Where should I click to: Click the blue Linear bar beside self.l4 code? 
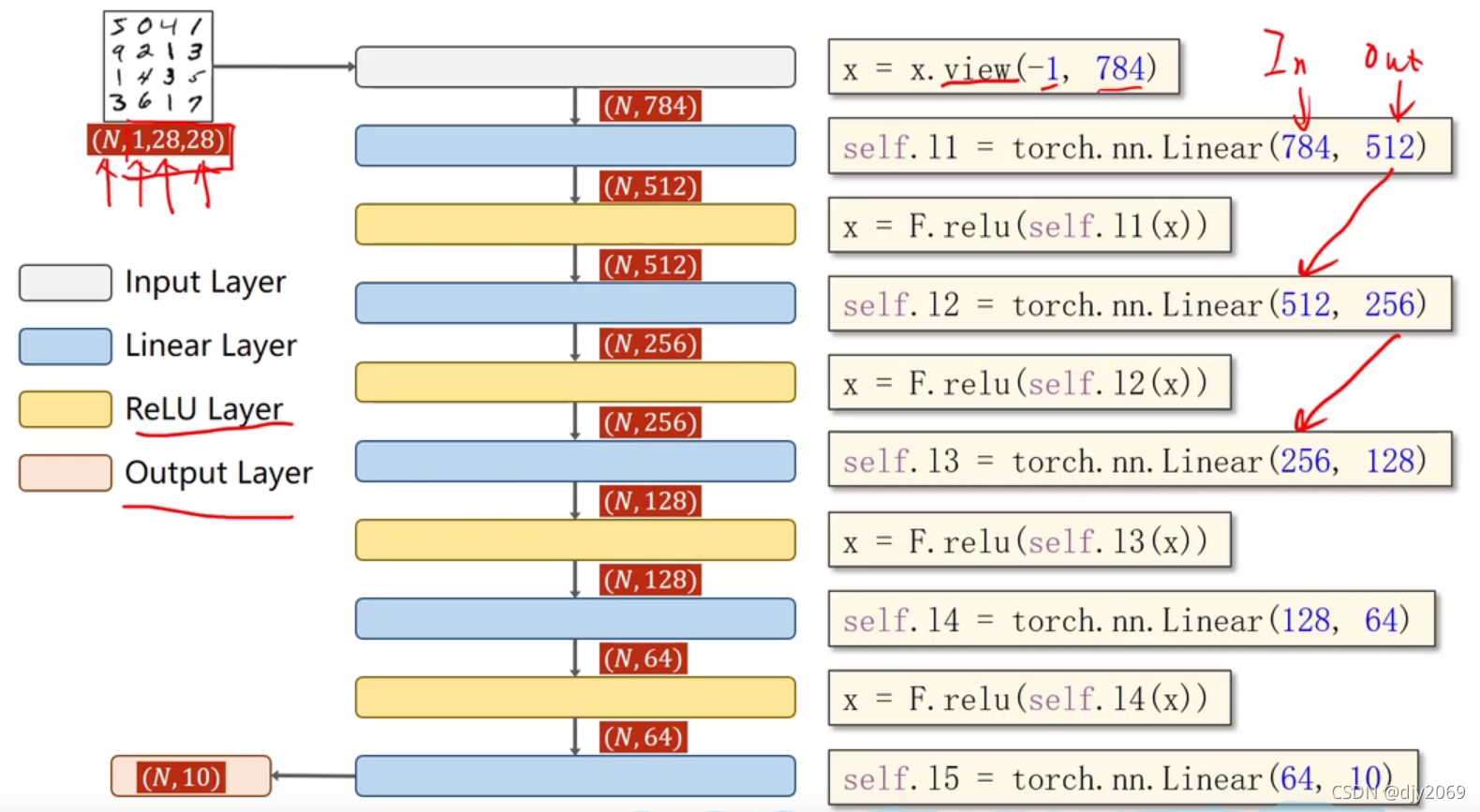click(575, 619)
